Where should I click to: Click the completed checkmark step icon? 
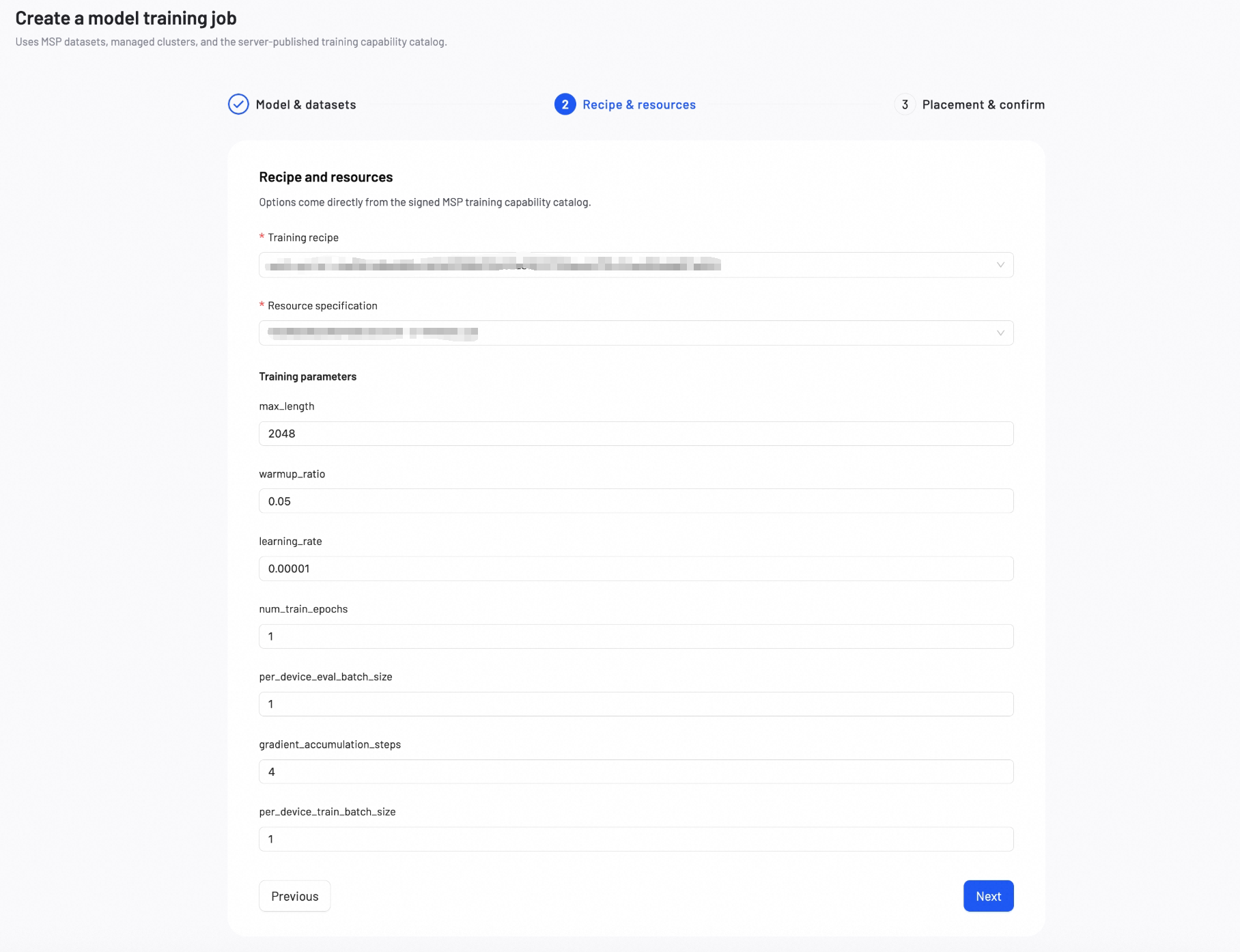[238, 104]
